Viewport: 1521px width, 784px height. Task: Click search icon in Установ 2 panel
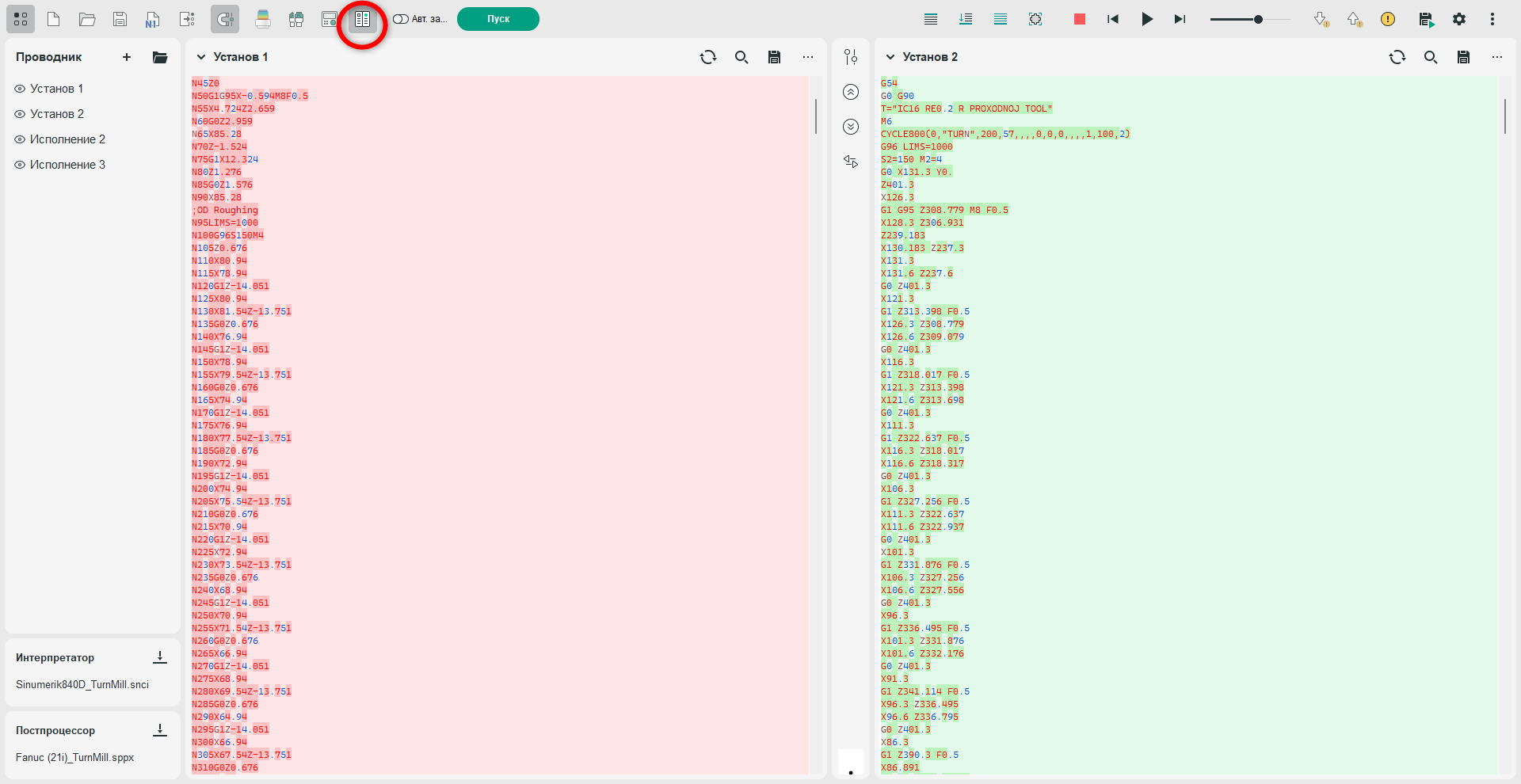1431,57
